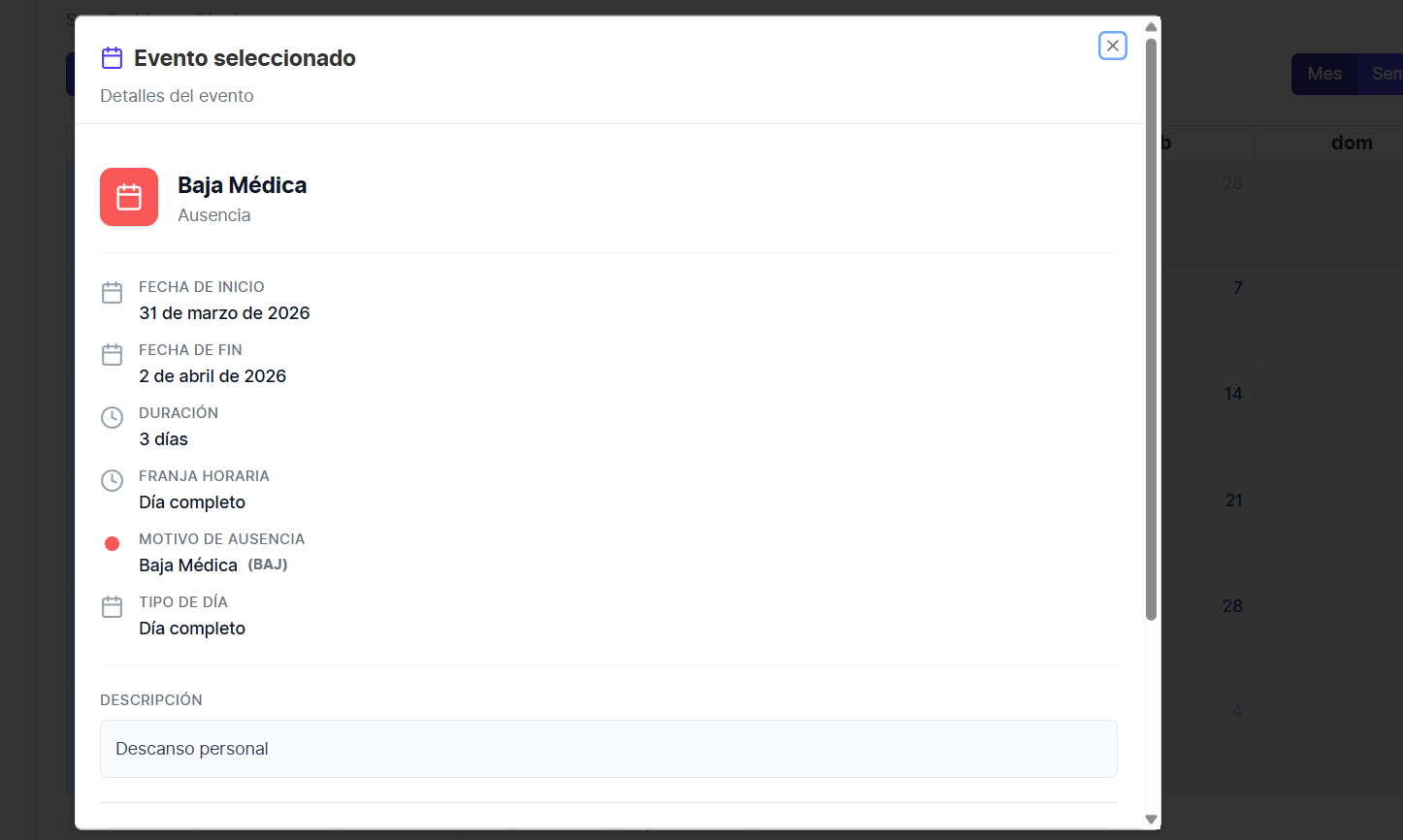Screen dimensions: 1403x840
Task: Click the Descanso personal description box
Action: tap(608, 749)
